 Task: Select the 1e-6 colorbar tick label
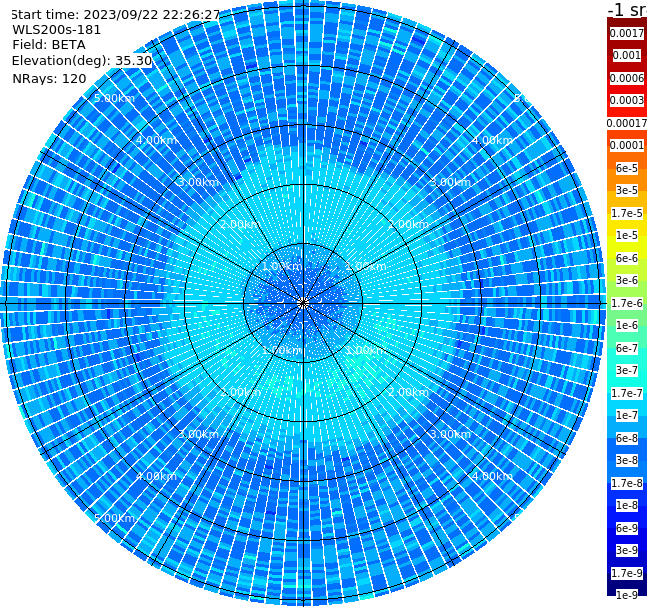pos(627,325)
